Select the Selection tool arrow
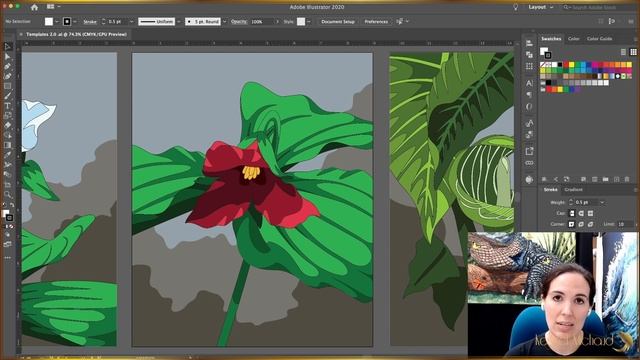 (7, 47)
